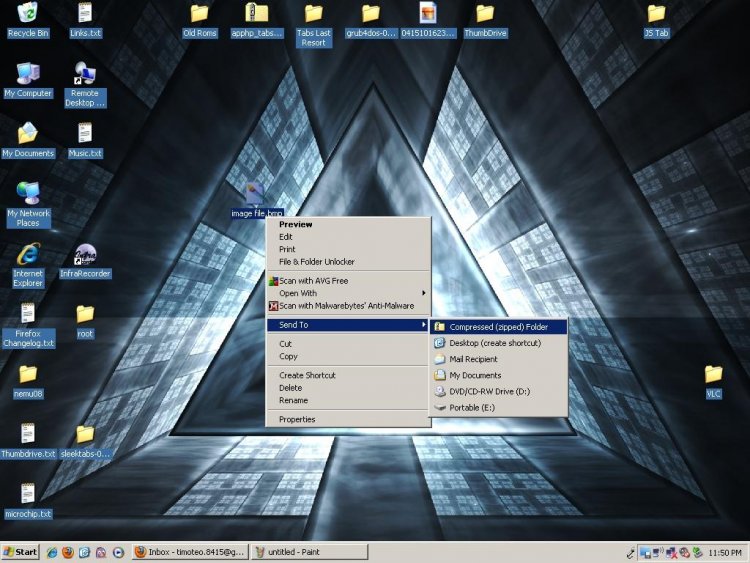Click the wireless network tray icon
Screen dimensions: 750x563
658,553
